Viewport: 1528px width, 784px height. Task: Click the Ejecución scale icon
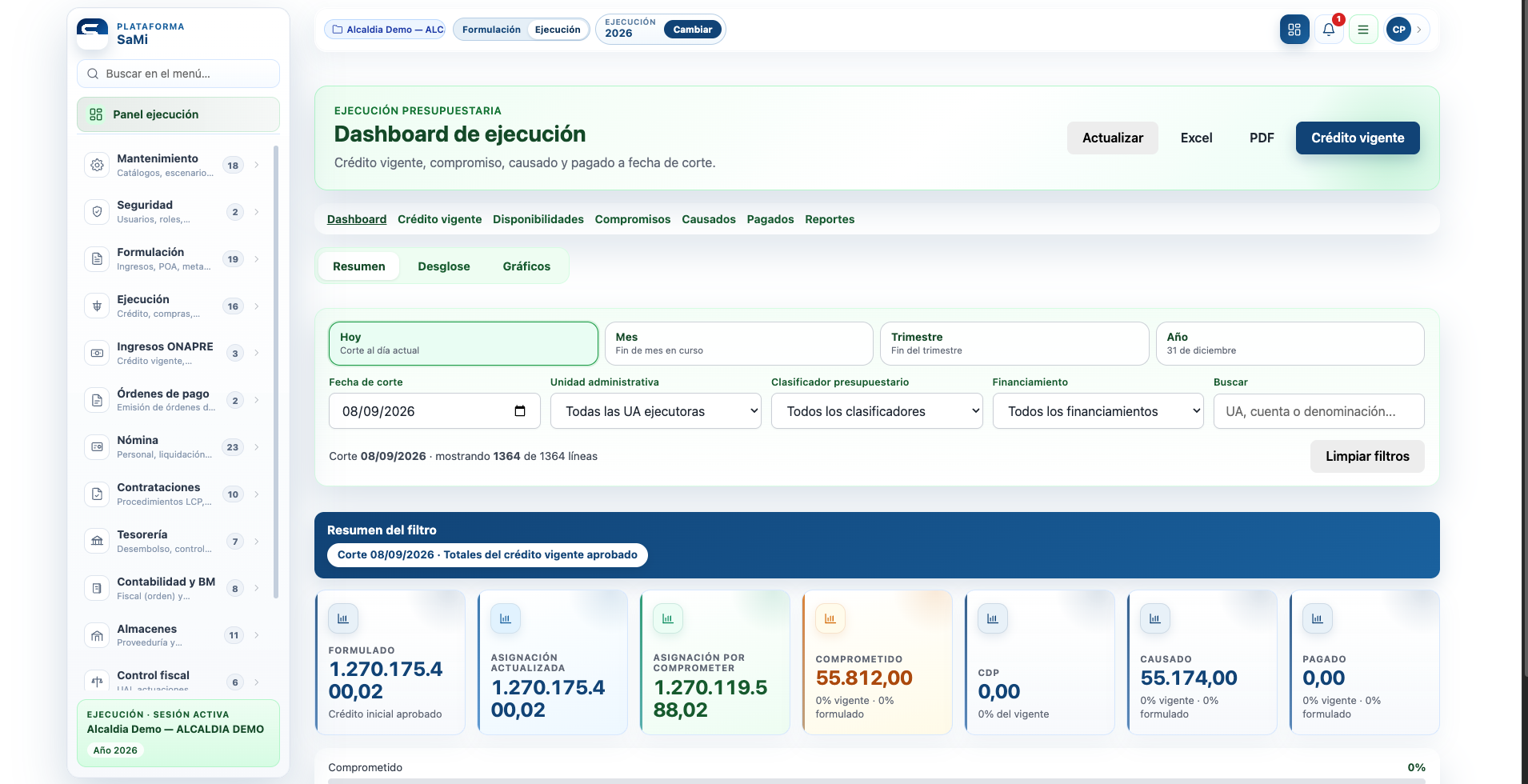pos(97,306)
